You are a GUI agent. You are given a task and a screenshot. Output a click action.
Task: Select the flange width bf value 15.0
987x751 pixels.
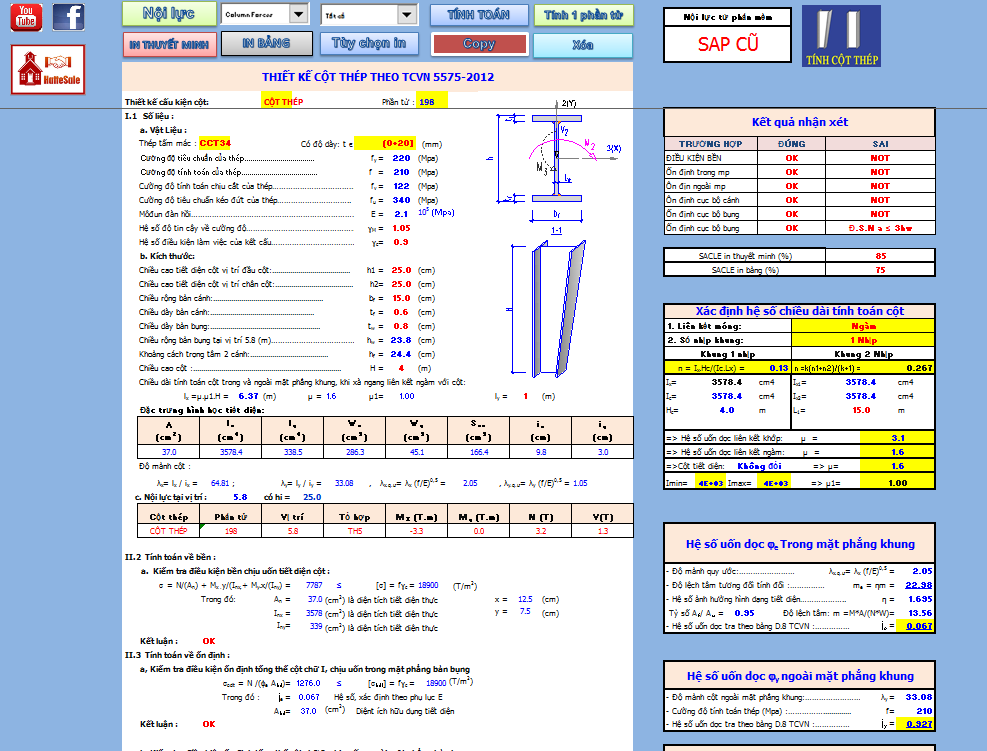coord(401,298)
